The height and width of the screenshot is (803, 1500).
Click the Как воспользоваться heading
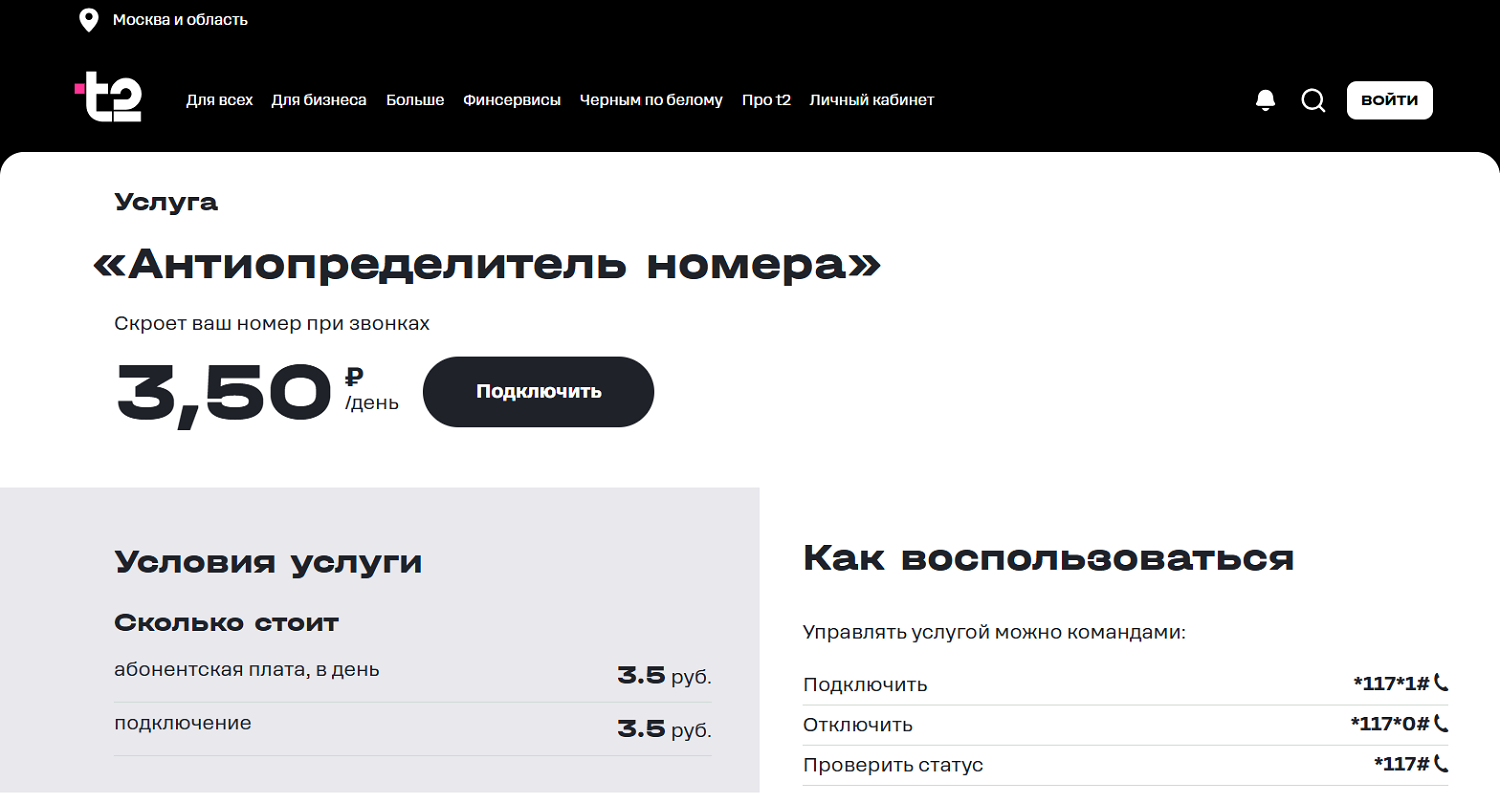[1049, 558]
